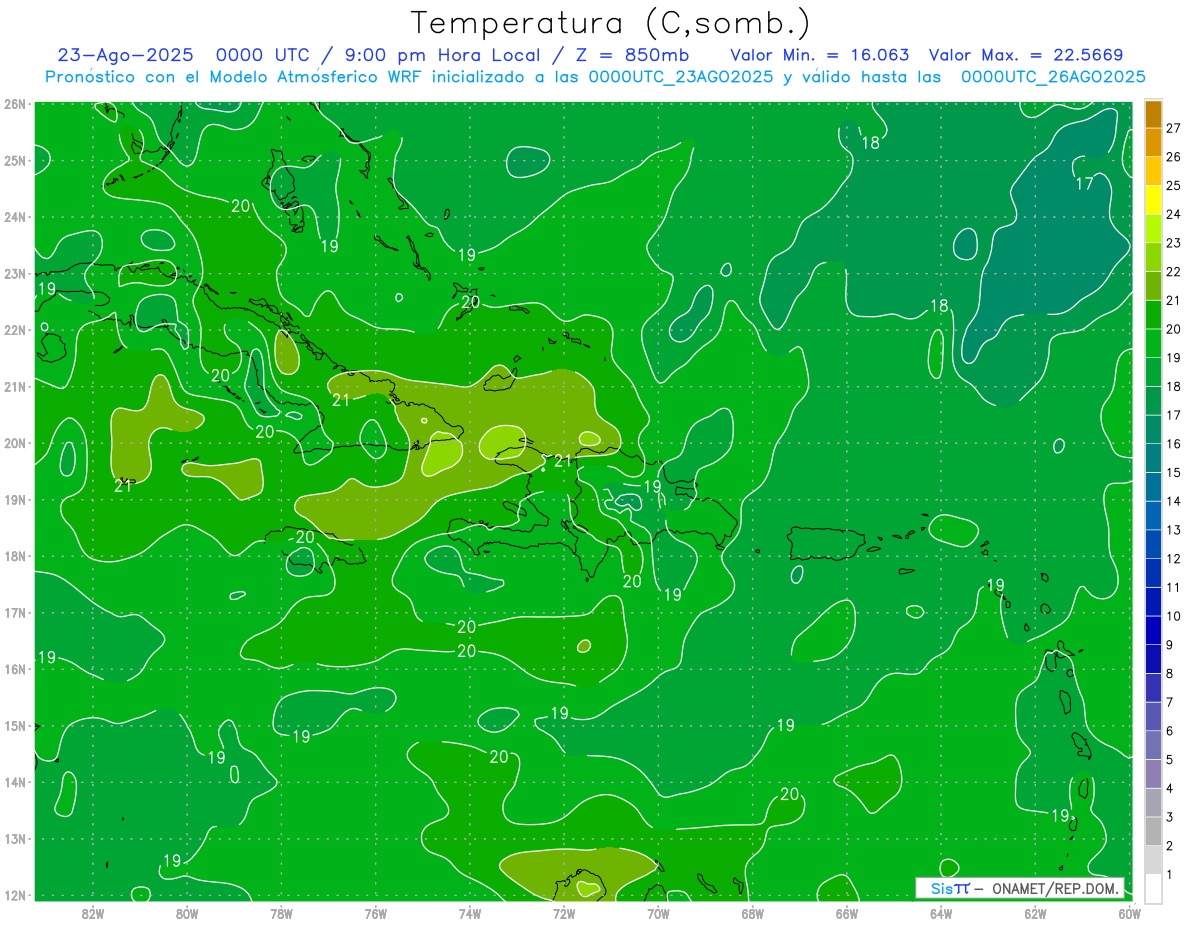Click color scale label '7'
This screenshot has width=1200, height=927.
click(1170, 701)
